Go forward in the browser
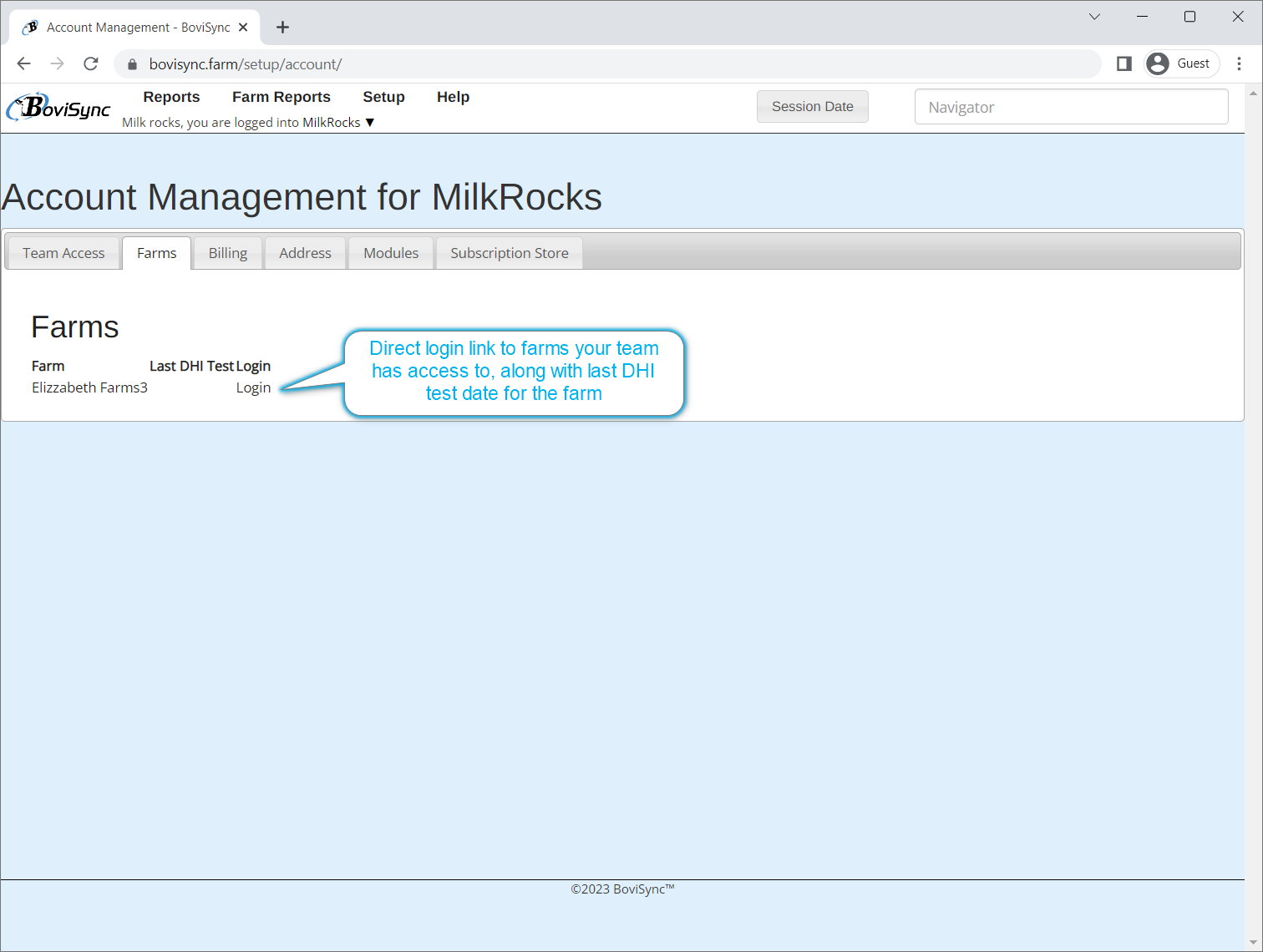 pos(58,63)
